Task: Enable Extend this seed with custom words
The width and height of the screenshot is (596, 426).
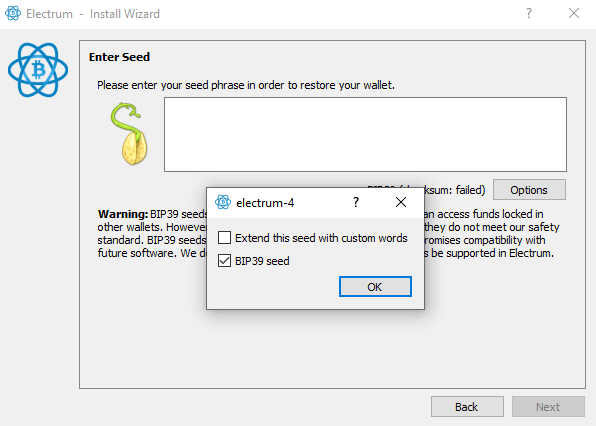Action: pyautogui.click(x=224, y=238)
